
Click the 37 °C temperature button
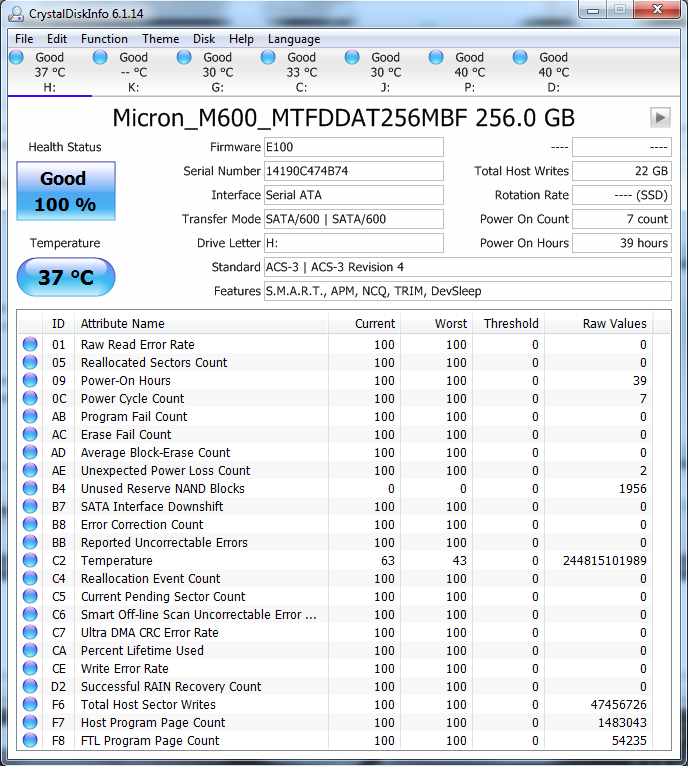(x=66, y=277)
